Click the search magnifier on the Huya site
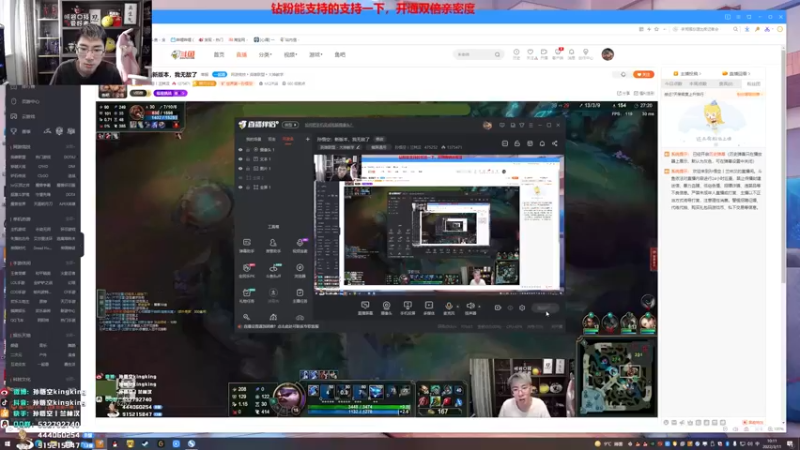 point(497,54)
